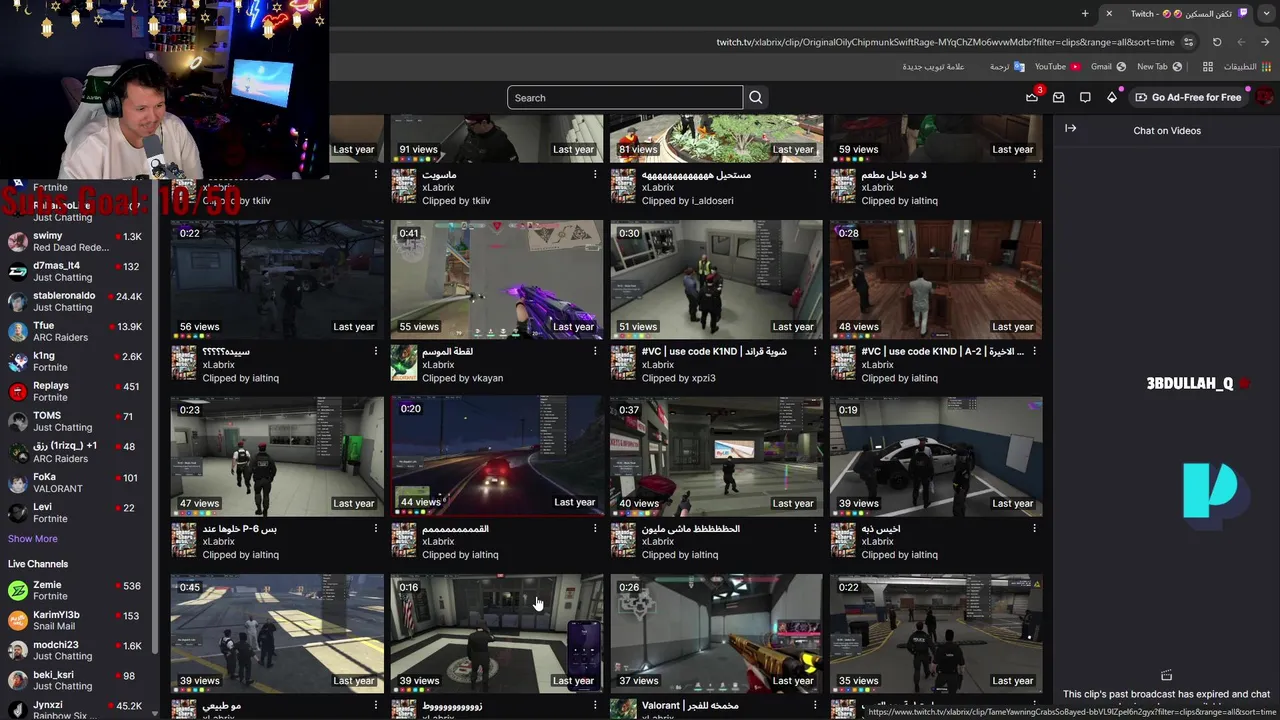Image resolution: width=1280 pixels, height=720 pixels.
Task: Open Levi Fortnite channel in sidebar
Action: coord(76,513)
